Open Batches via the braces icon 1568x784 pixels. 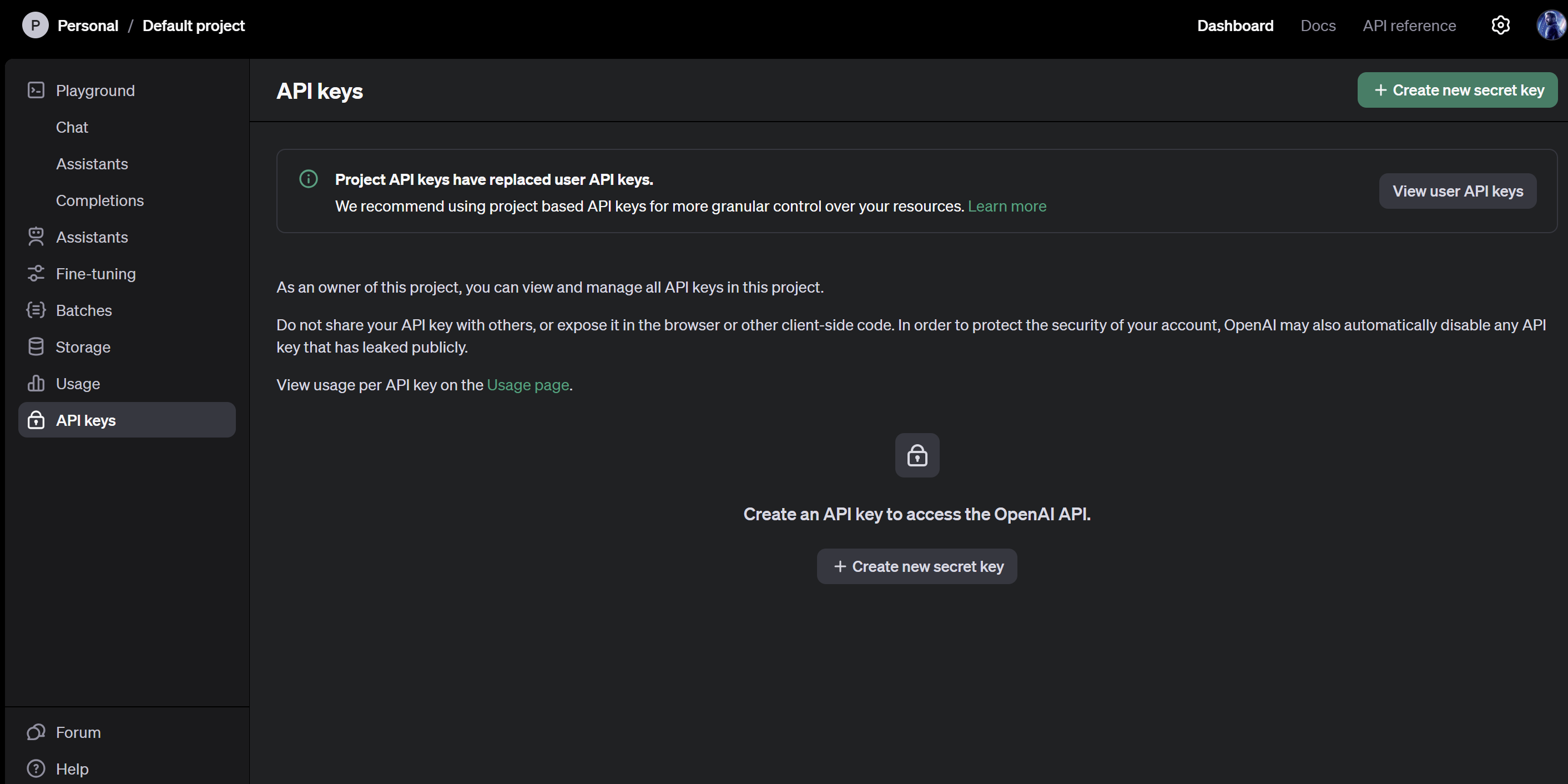click(x=36, y=310)
